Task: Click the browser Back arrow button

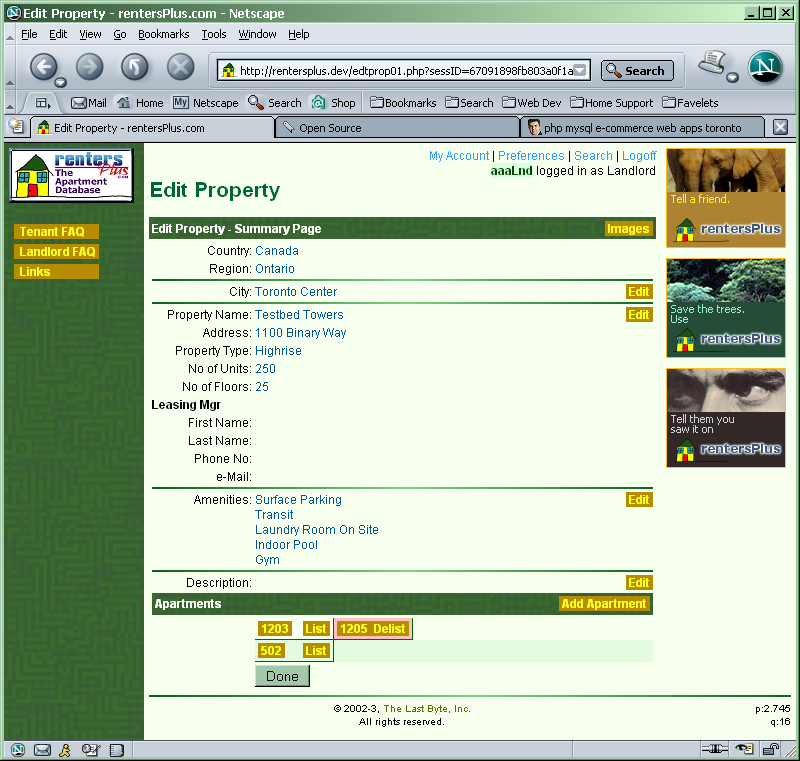Action: point(43,67)
